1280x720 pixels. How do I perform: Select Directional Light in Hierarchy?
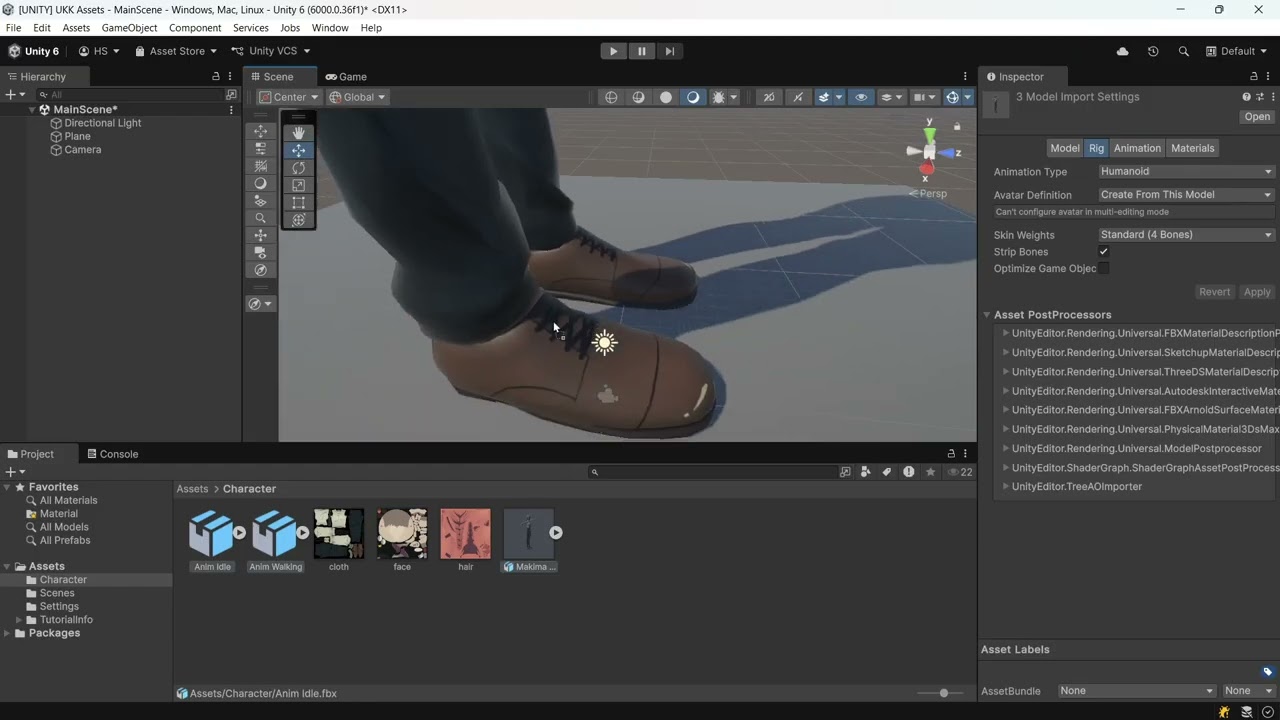click(x=103, y=123)
